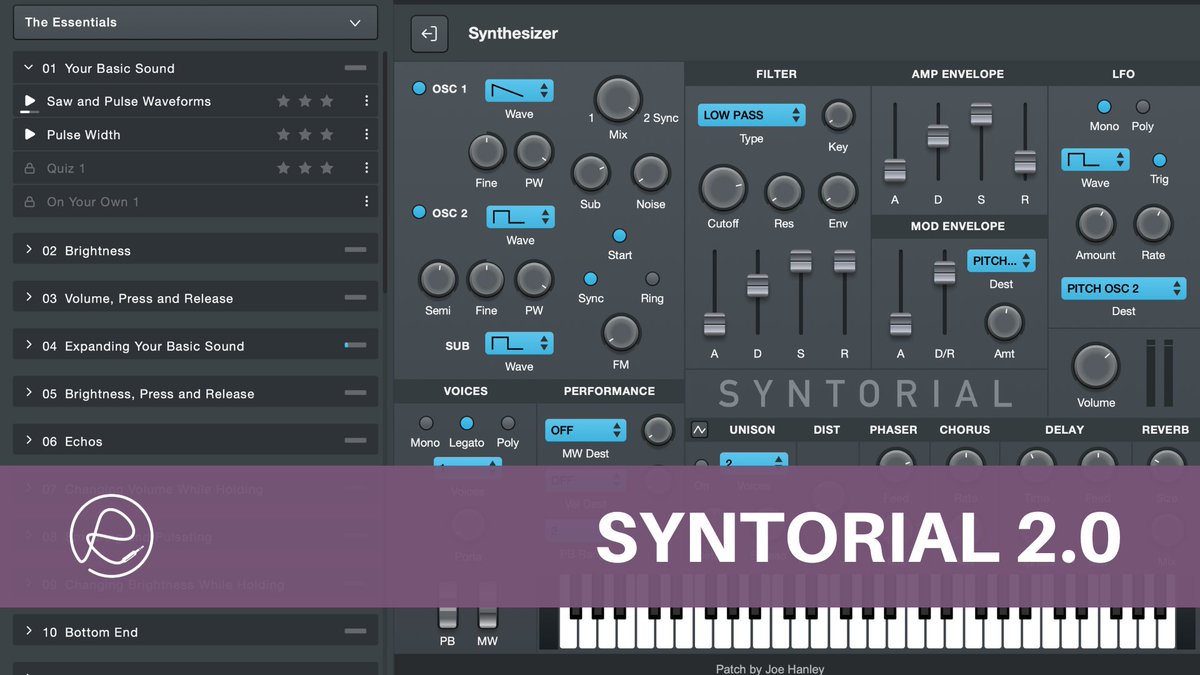Open the OSC 1 Wave selector
Image resolution: width=1200 pixels, height=675 pixels.
tap(519, 90)
